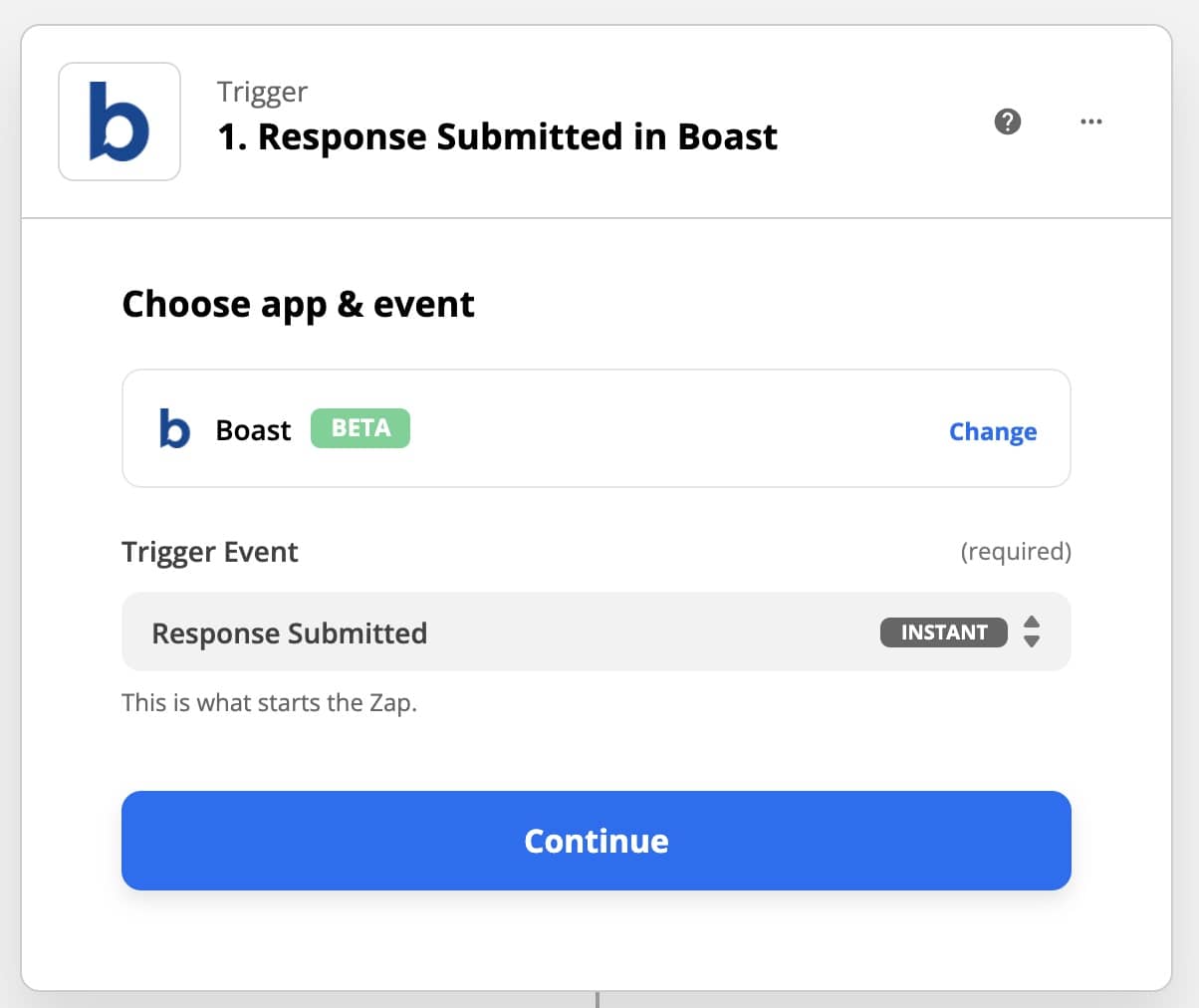Image resolution: width=1199 pixels, height=1008 pixels.
Task: Click the small Boast icon in app field
Action: (174, 429)
